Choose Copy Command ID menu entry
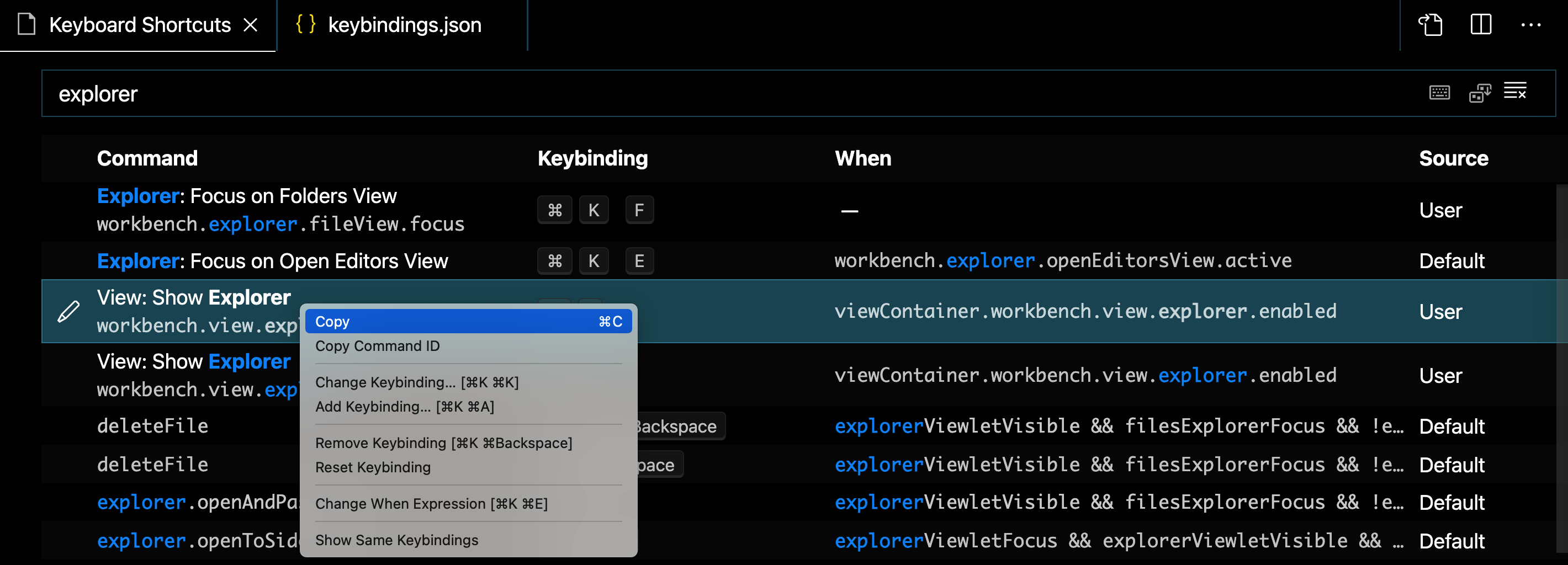 [377, 346]
